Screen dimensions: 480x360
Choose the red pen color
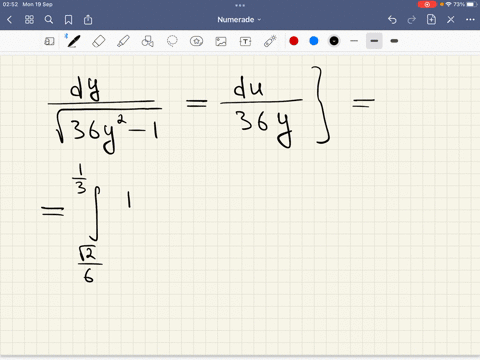pyautogui.click(x=294, y=41)
